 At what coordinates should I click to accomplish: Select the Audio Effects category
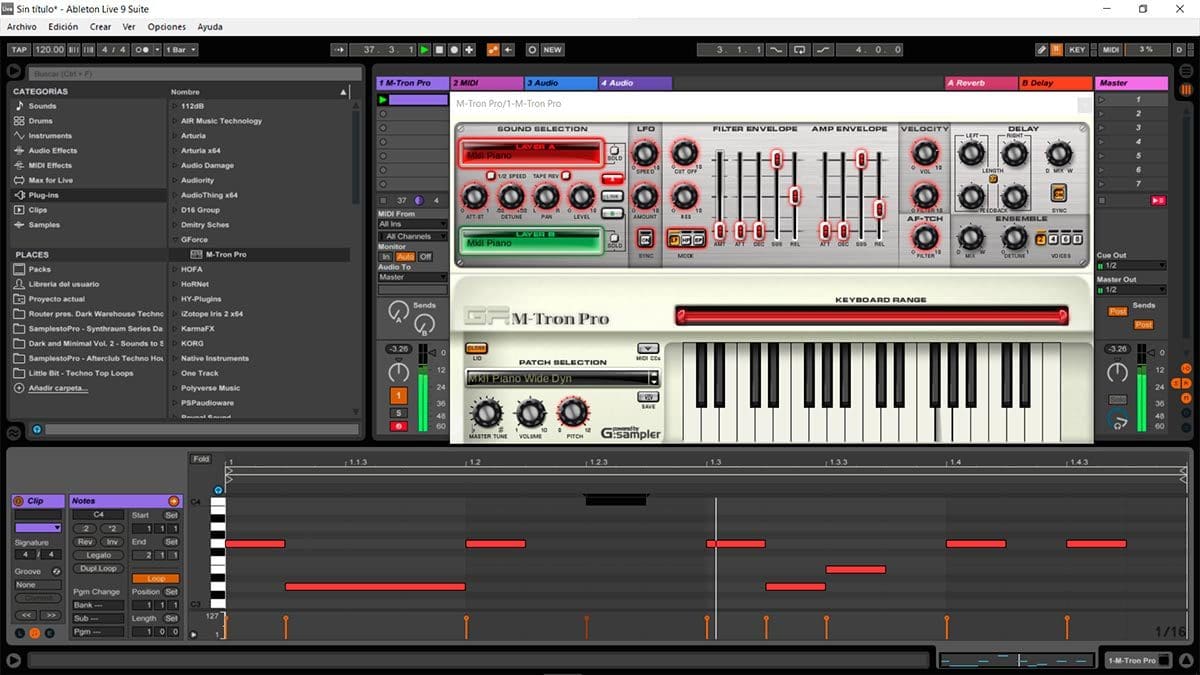point(52,151)
